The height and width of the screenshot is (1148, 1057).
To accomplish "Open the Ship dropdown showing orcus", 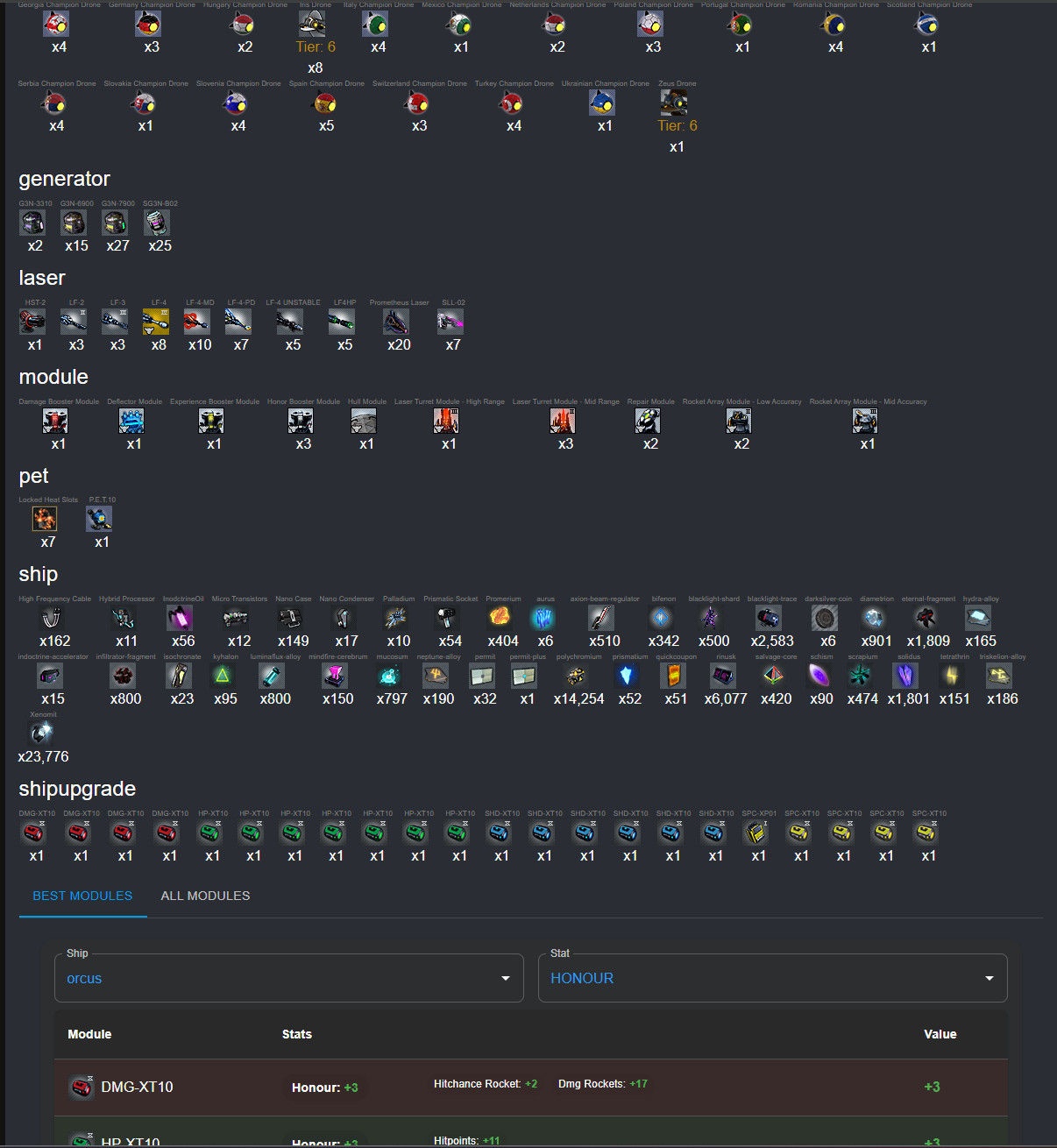I will pyautogui.click(x=288, y=978).
